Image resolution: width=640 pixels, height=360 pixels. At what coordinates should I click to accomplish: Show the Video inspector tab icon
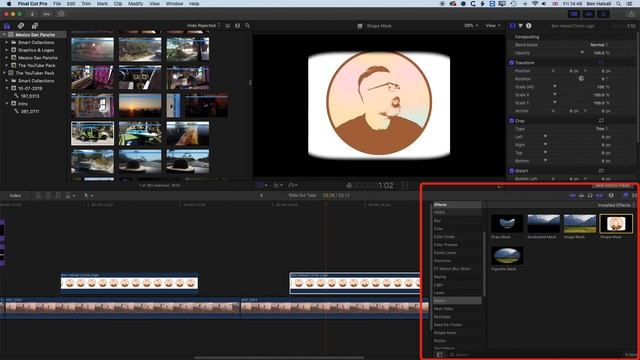[513, 26]
